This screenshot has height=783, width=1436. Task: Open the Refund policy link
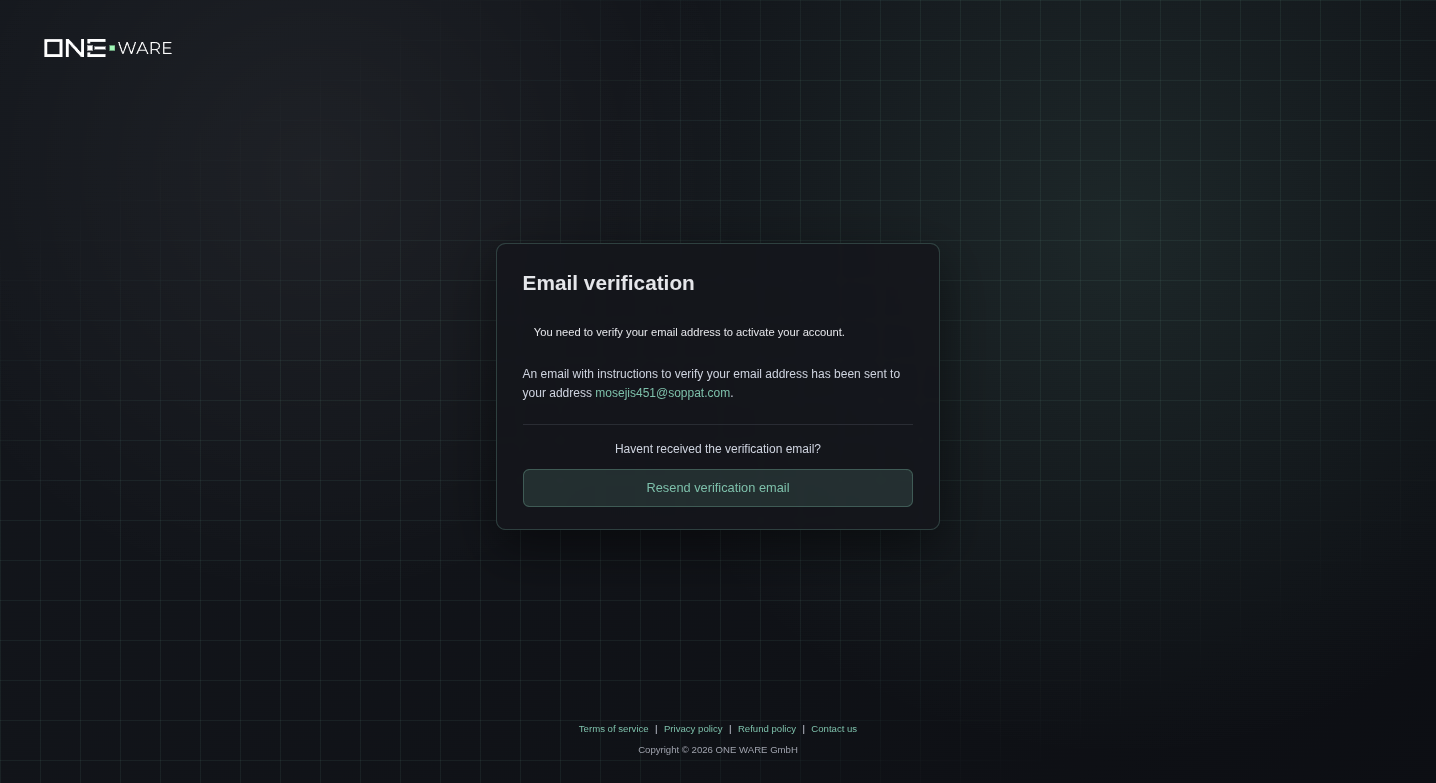click(766, 728)
